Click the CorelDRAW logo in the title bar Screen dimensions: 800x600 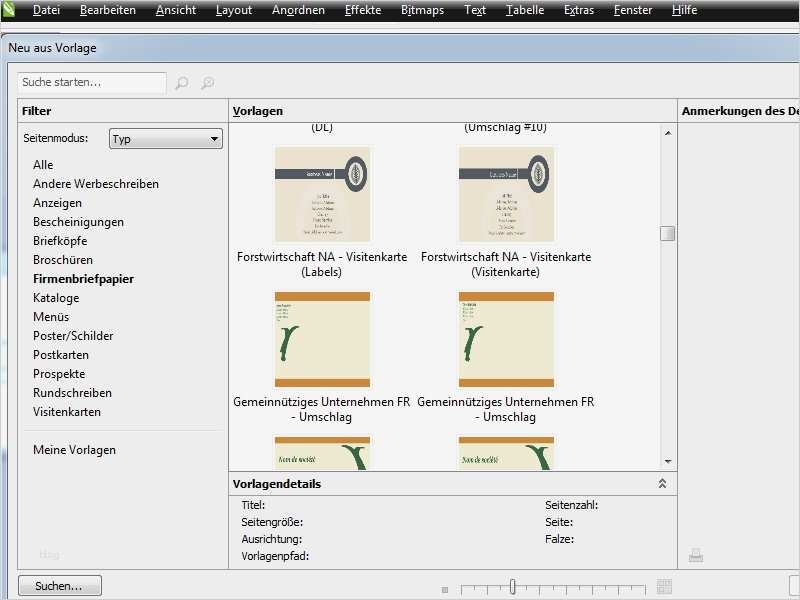pyautogui.click(x=10, y=11)
